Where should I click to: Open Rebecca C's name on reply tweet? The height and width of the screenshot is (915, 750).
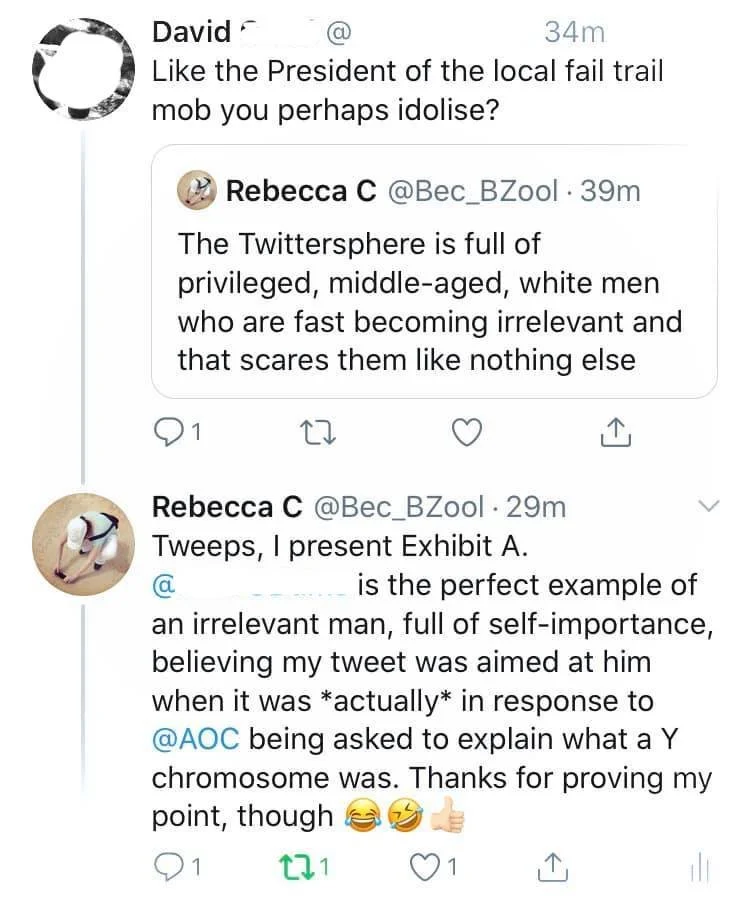pyautogui.click(x=226, y=507)
